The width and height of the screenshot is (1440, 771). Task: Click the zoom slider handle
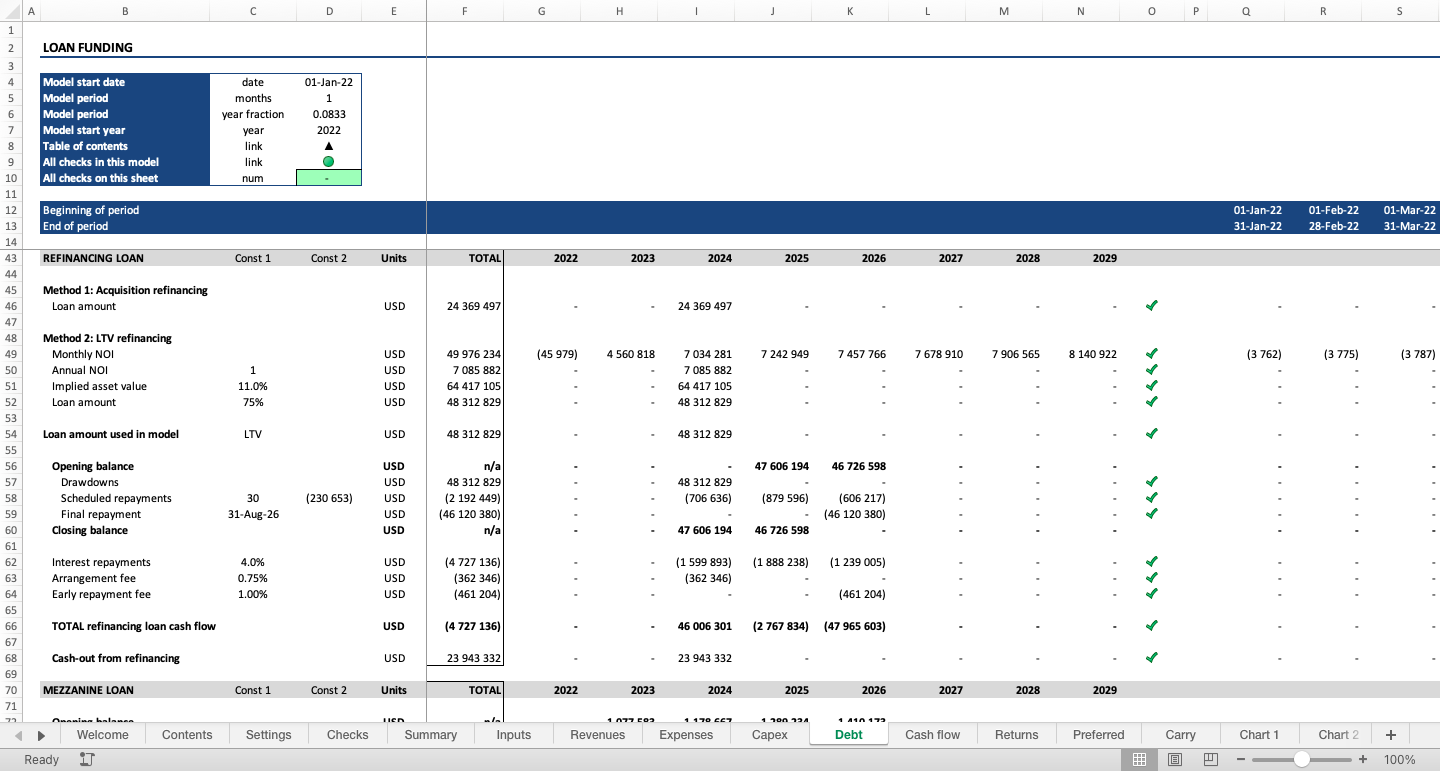(x=1302, y=760)
